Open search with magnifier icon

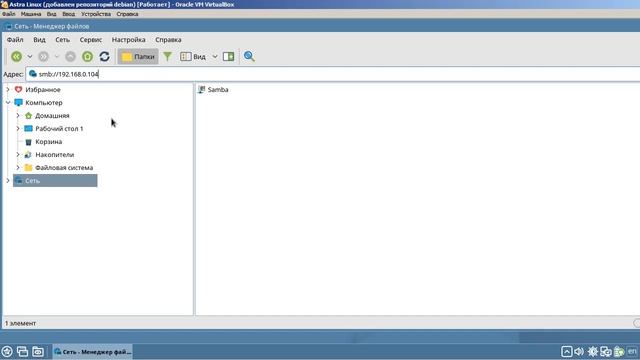tap(249, 56)
